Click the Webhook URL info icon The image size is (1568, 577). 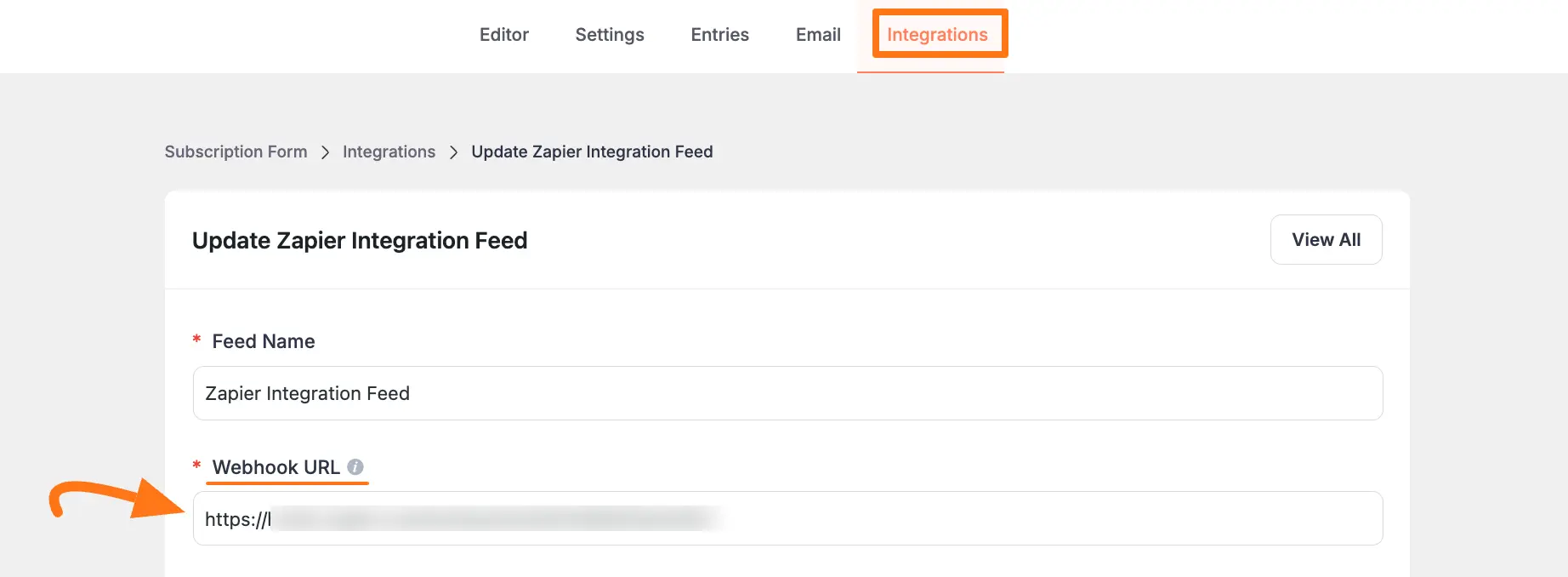[x=355, y=467]
